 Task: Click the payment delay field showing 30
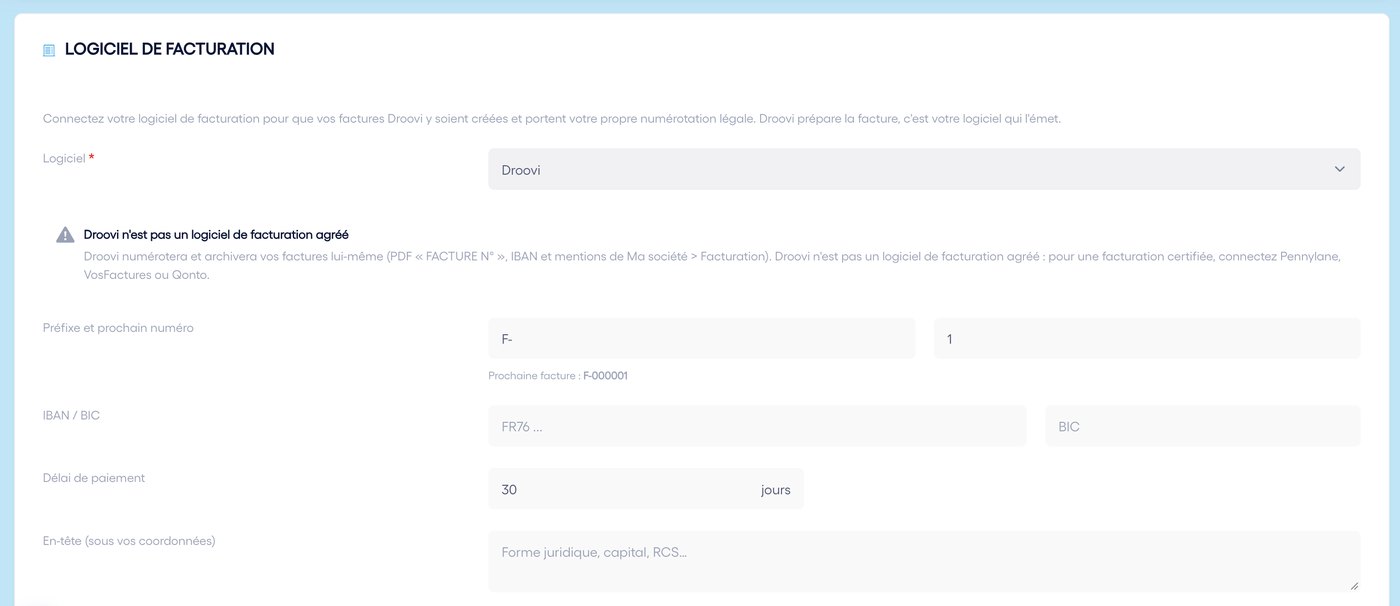tap(645, 489)
